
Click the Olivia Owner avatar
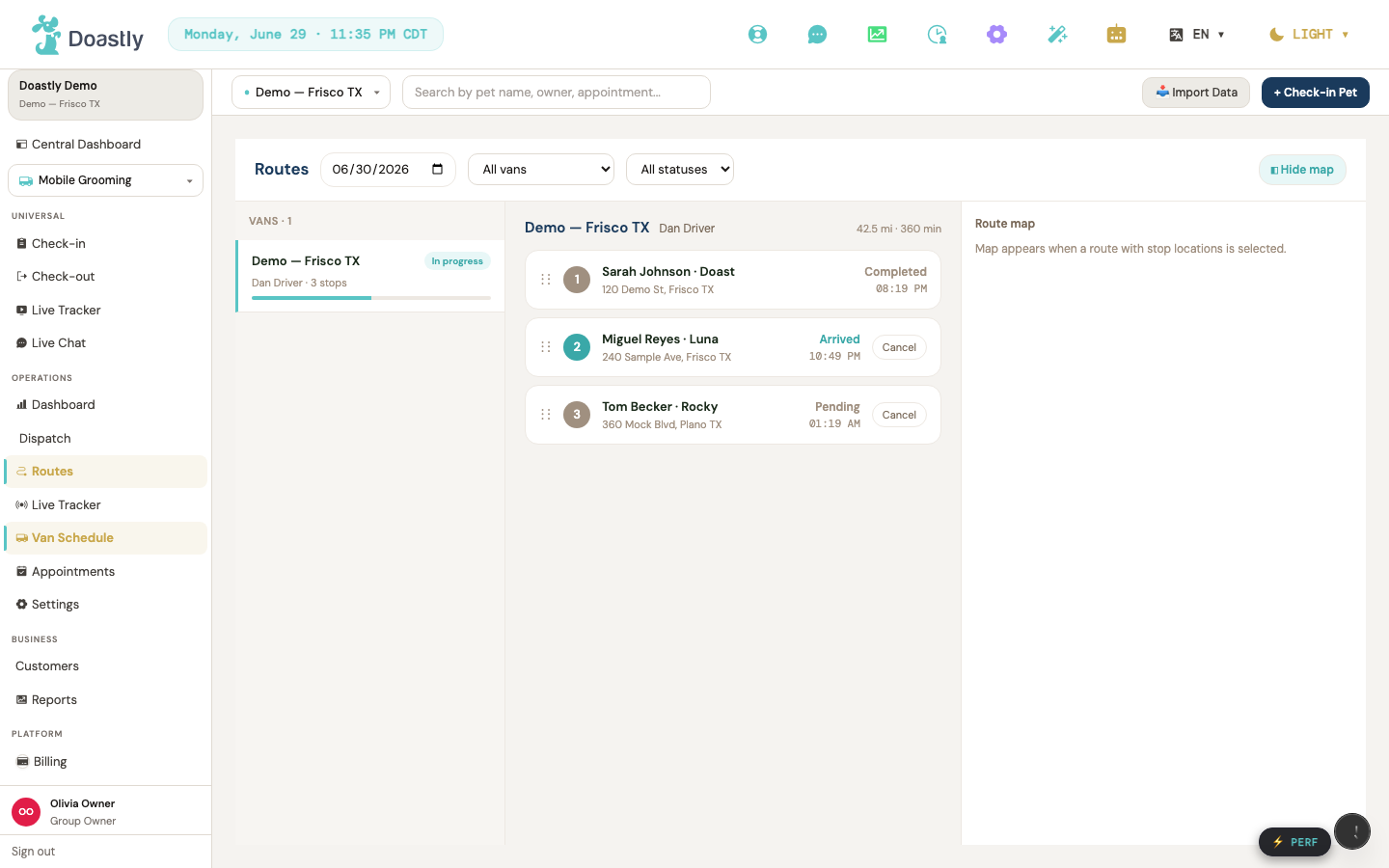[x=26, y=812]
